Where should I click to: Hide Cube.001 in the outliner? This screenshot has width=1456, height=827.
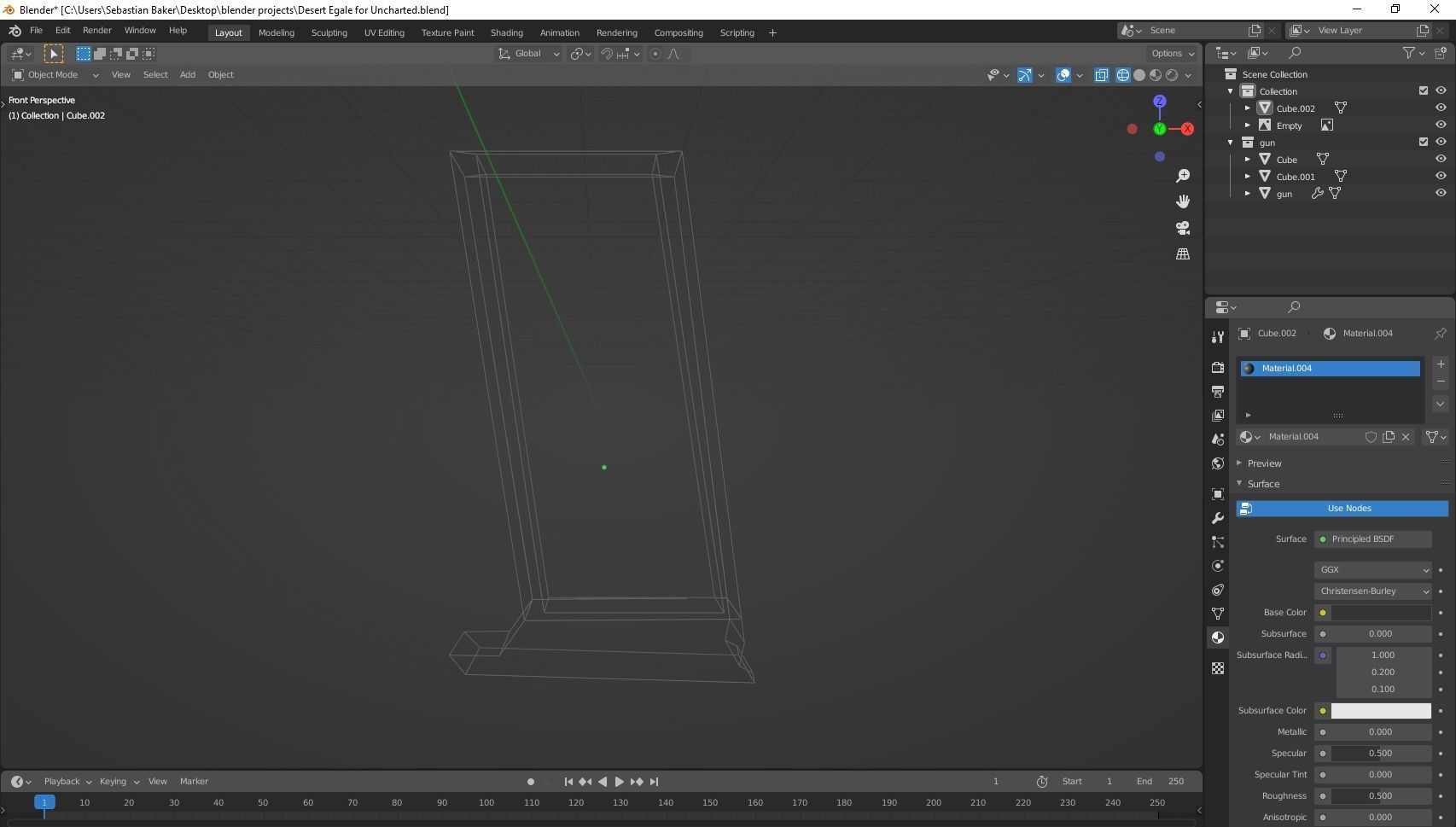coord(1441,177)
